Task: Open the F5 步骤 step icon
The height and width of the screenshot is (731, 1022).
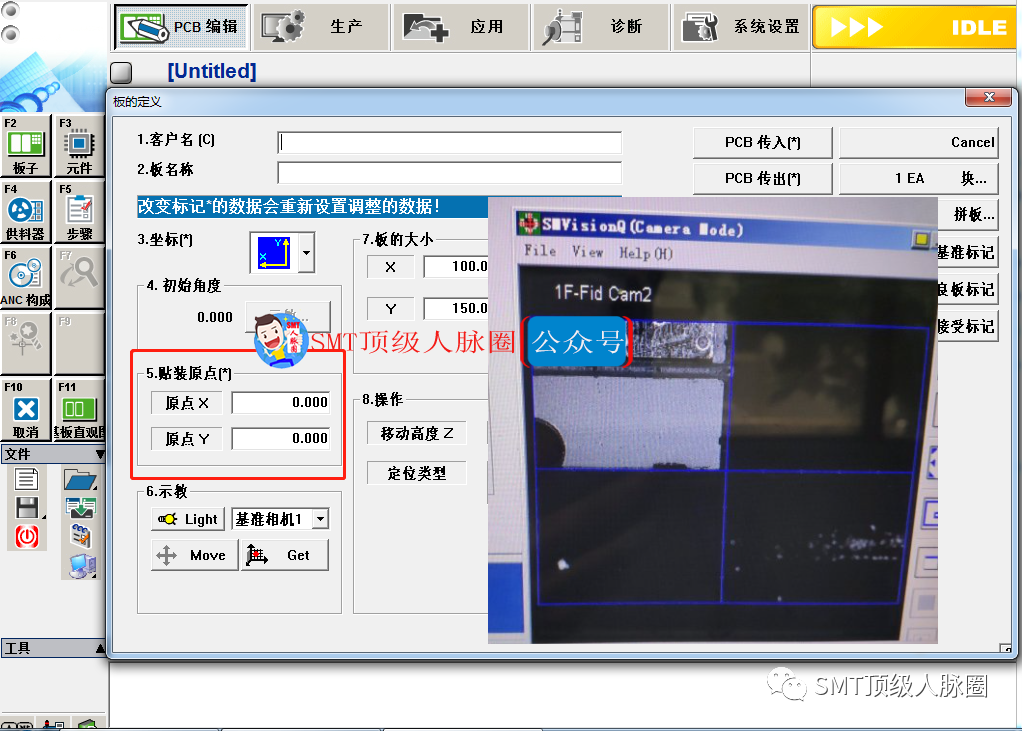Action: point(79,212)
